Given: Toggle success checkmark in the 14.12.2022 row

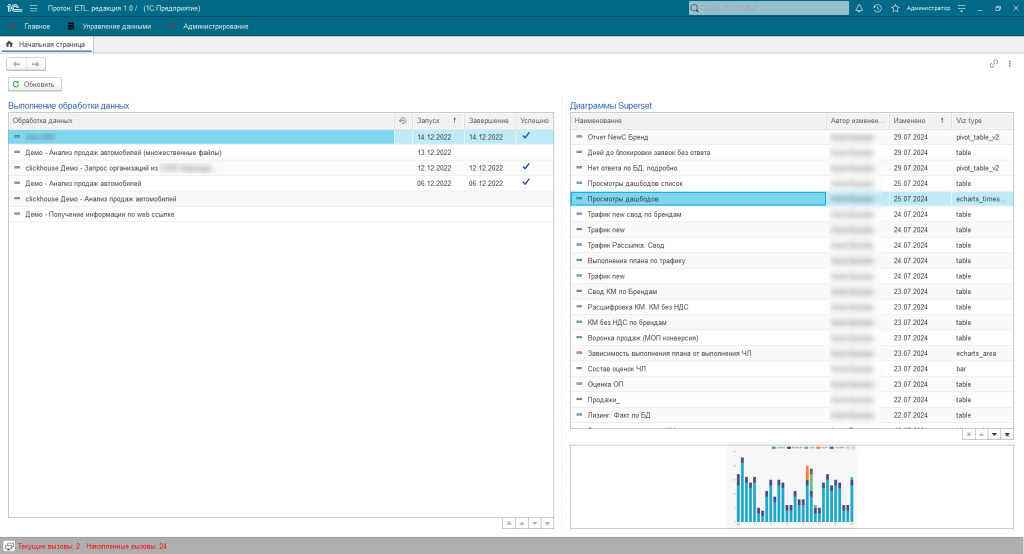Looking at the screenshot, I should (x=526, y=136).
